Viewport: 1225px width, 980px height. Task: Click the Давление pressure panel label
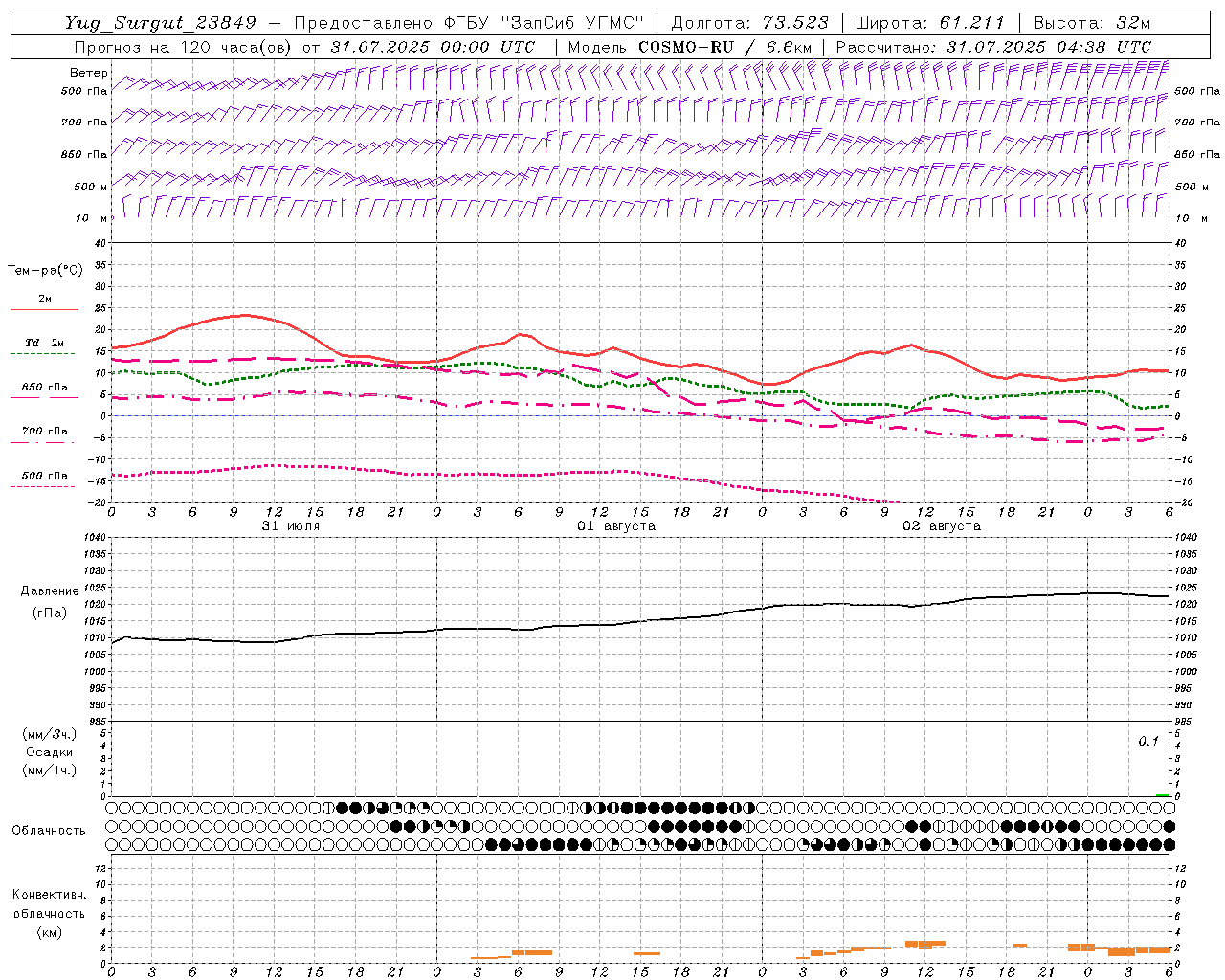(50, 591)
